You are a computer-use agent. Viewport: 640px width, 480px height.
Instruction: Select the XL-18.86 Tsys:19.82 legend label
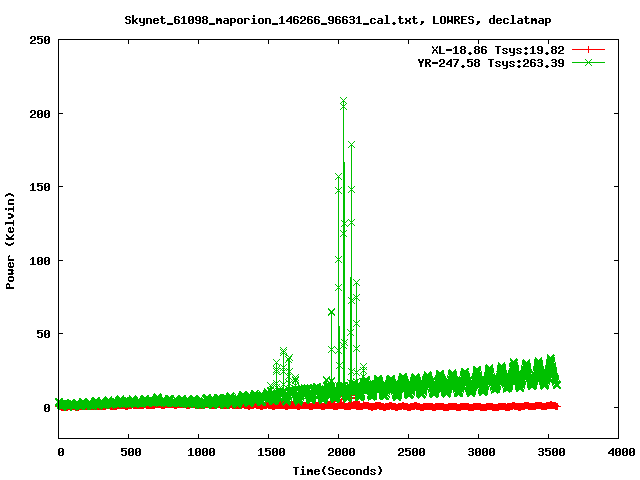[x=497, y=49]
